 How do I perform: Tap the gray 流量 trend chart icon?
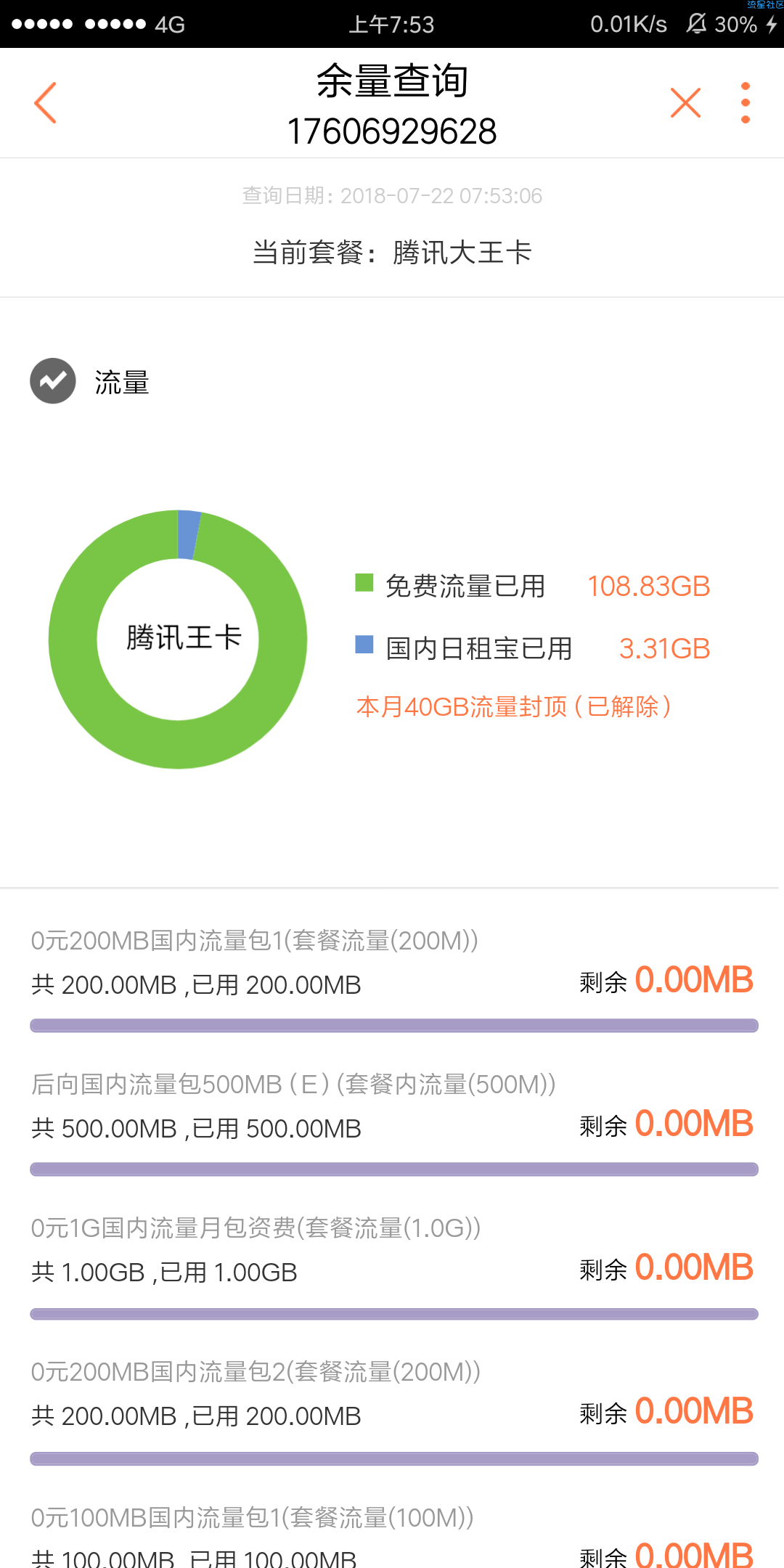click(53, 381)
